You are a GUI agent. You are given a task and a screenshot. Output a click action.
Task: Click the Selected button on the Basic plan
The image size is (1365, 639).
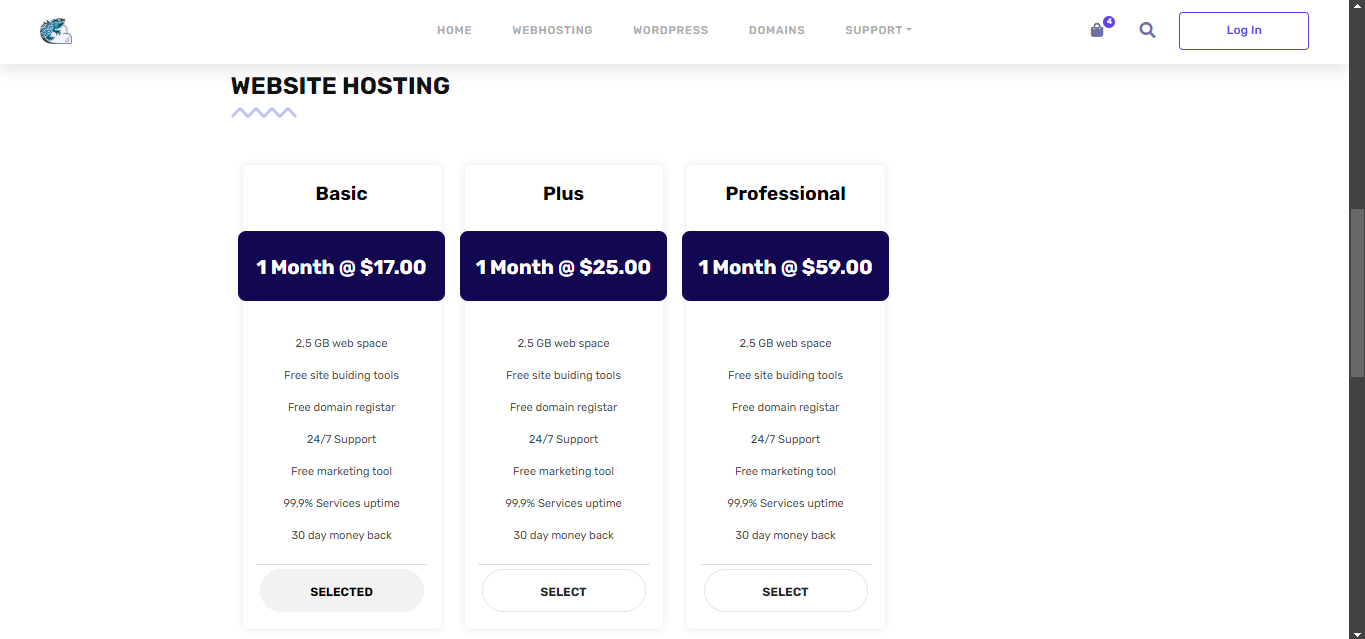[341, 591]
